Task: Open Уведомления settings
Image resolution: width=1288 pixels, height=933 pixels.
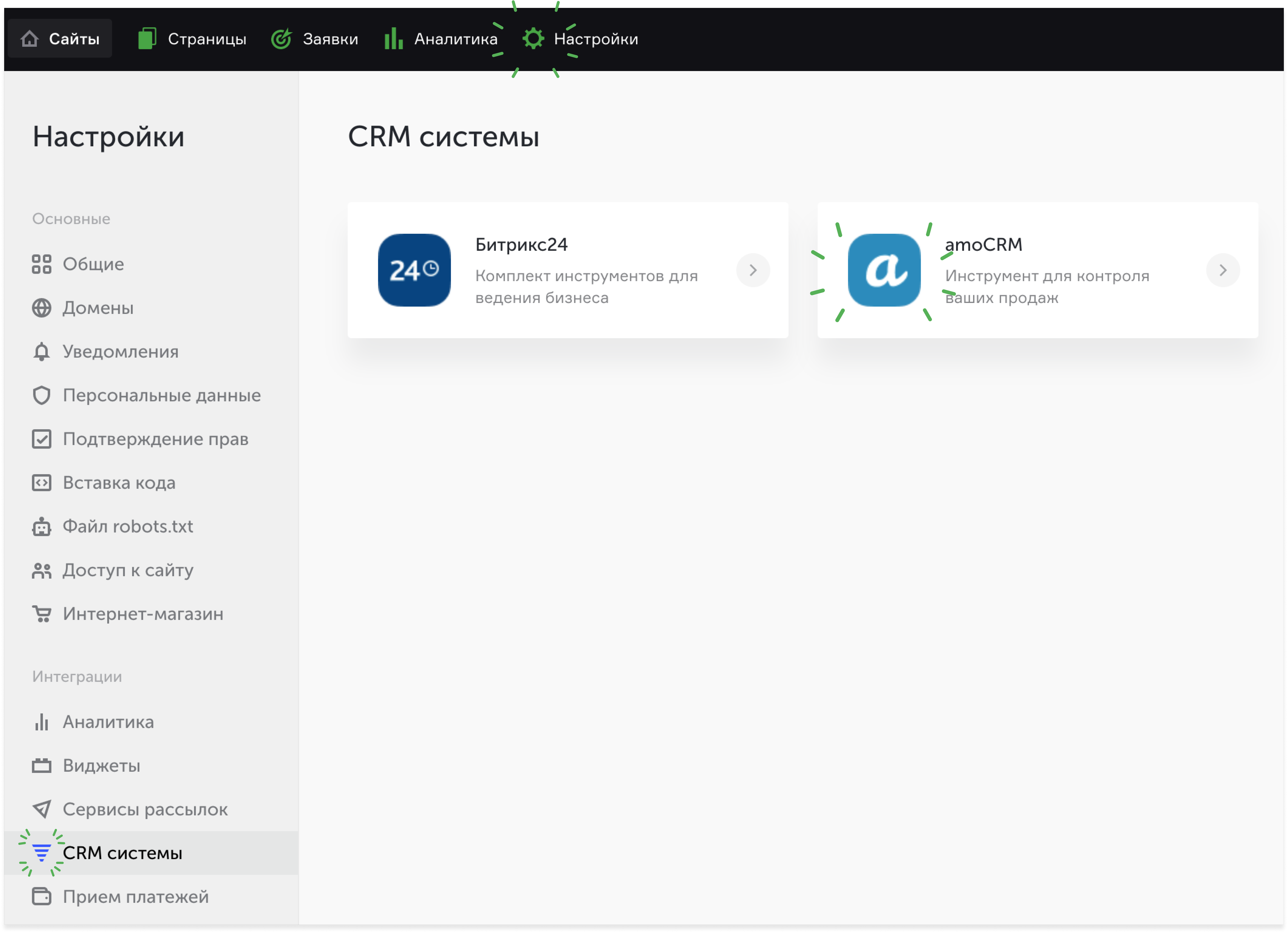Action: (151, 352)
